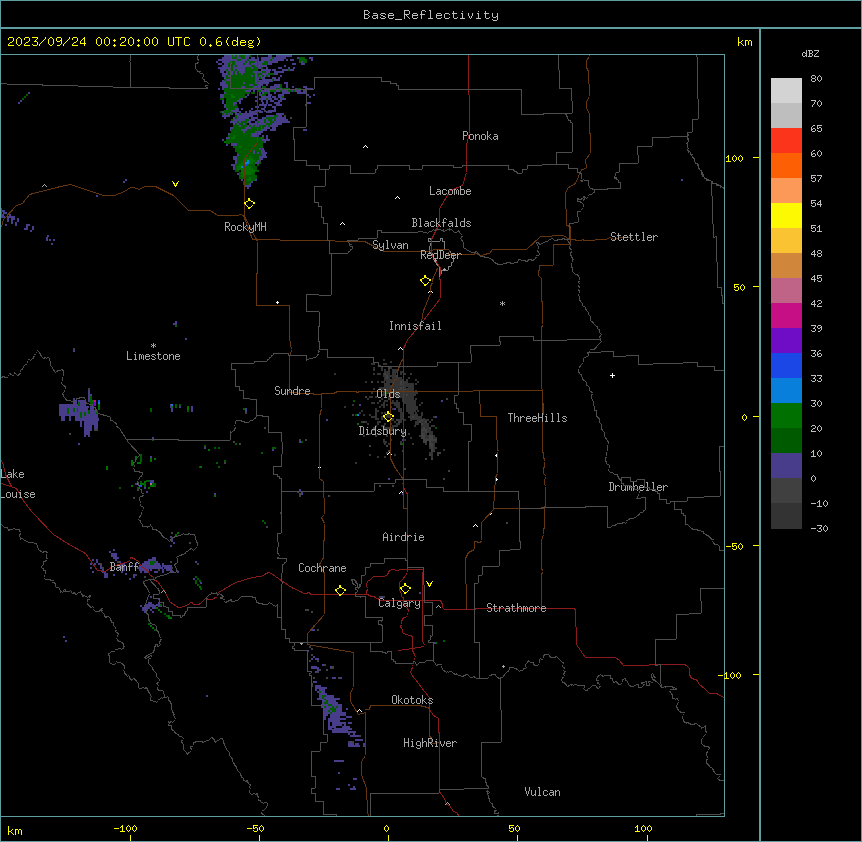This screenshot has width=862, height=842.
Task: Click the RockyMH label
Action: pyautogui.click(x=245, y=227)
